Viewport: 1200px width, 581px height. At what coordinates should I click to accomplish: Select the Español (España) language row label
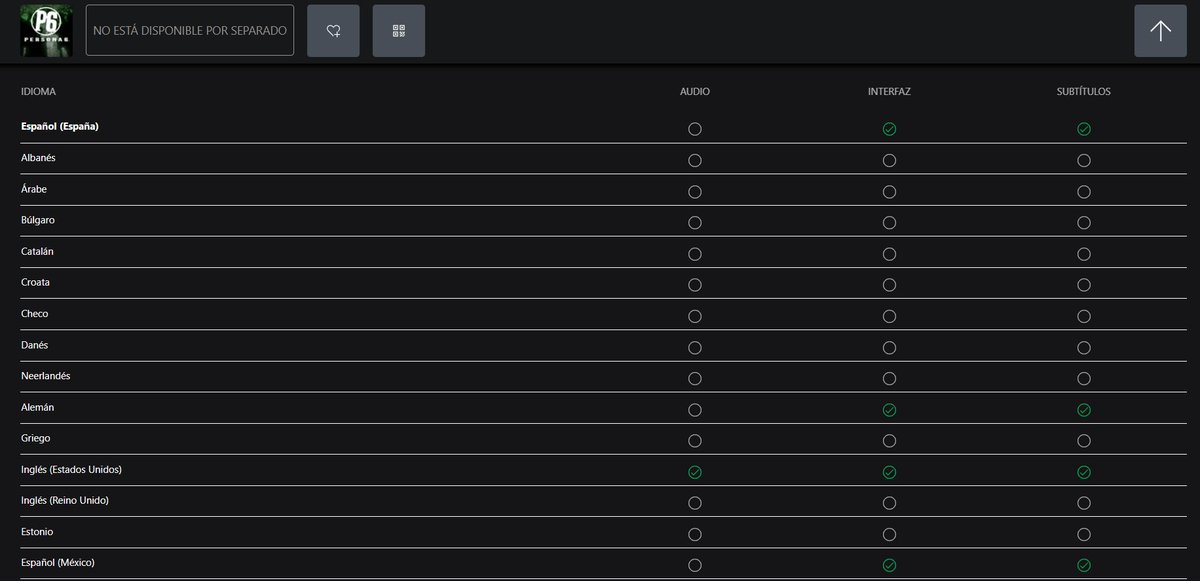pyautogui.click(x=59, y=127)
